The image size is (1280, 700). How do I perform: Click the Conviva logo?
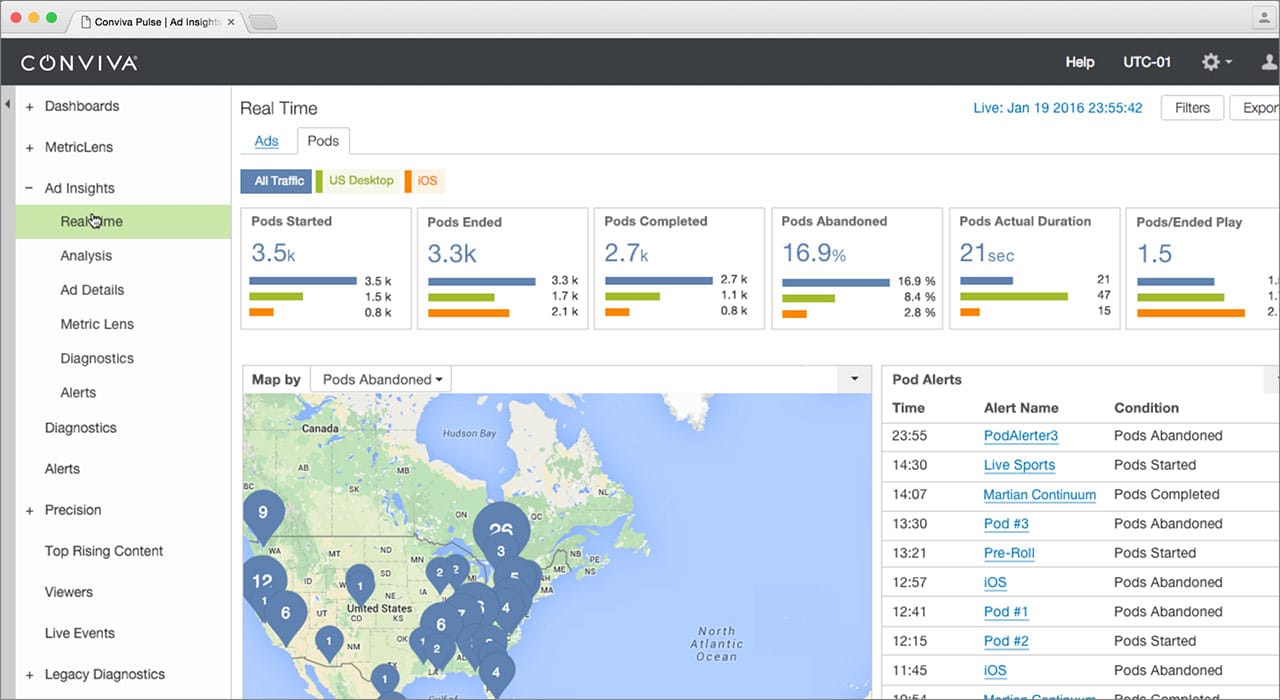(x=79, y=63)
